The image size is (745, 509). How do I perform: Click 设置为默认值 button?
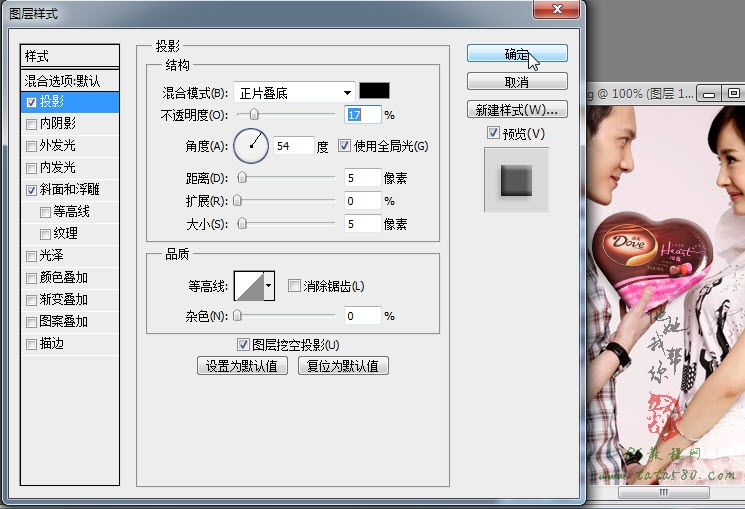coord(242,365)
